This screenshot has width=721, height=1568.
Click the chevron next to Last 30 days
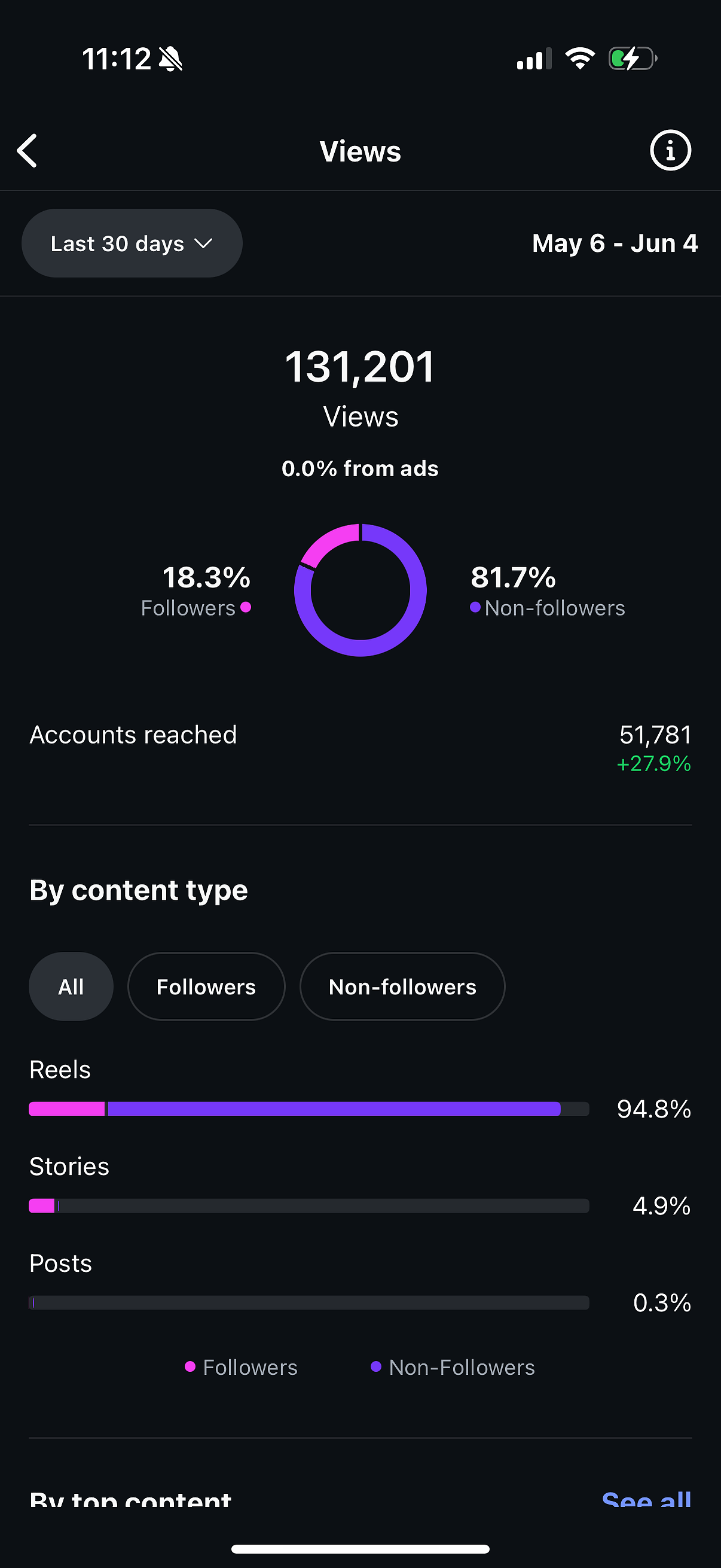coord(203,243)
